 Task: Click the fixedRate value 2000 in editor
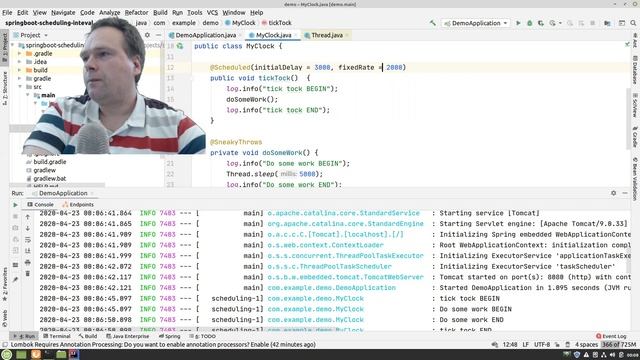[394, 67]
